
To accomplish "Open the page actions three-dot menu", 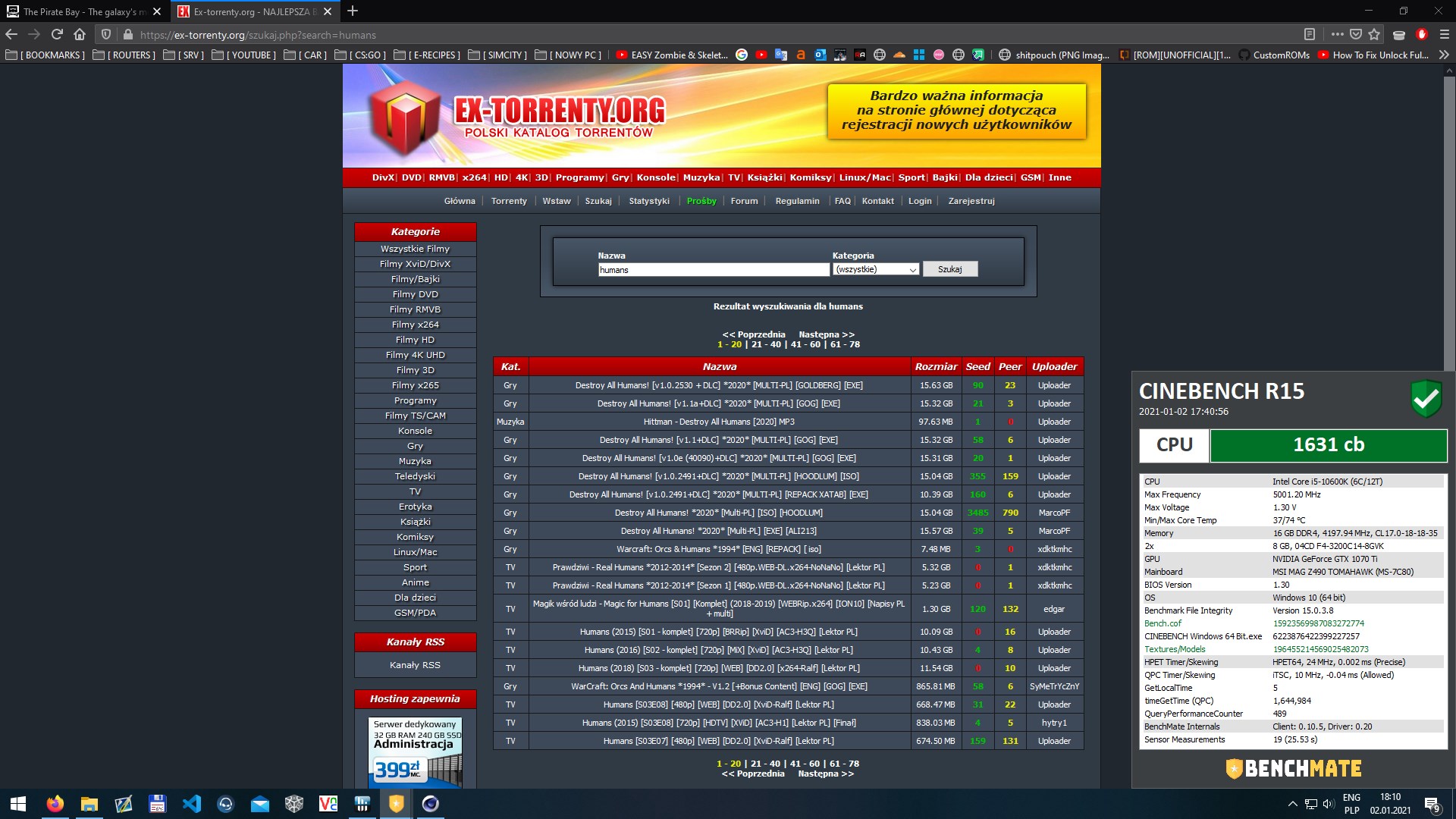I will click(x=1337, y=35).
